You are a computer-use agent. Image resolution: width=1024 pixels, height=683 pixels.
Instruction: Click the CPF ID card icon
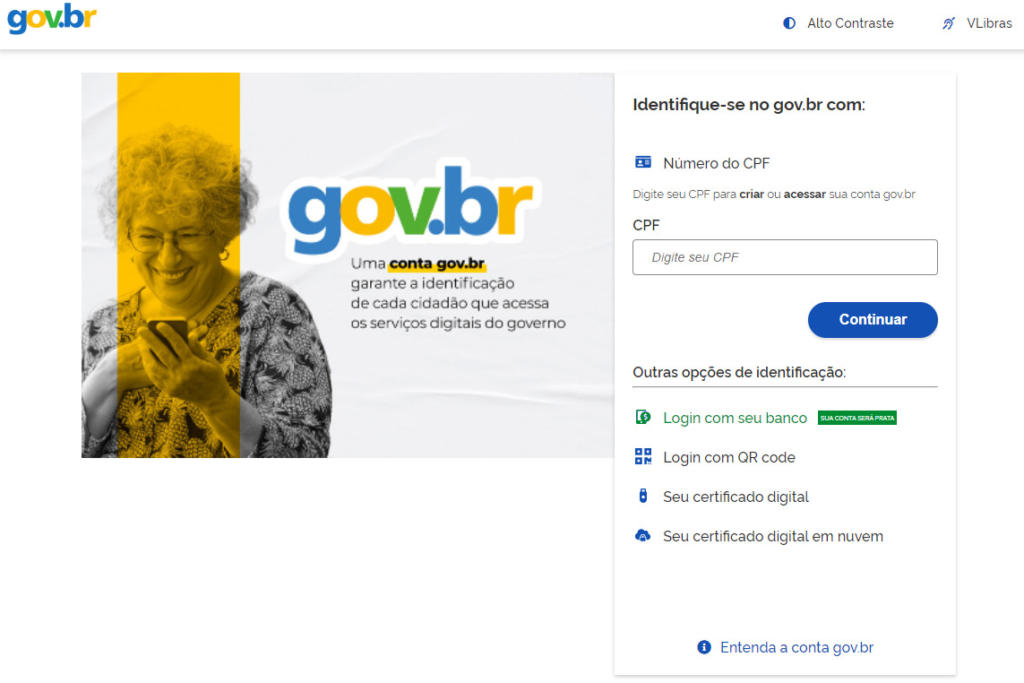(x=643, y=162)
